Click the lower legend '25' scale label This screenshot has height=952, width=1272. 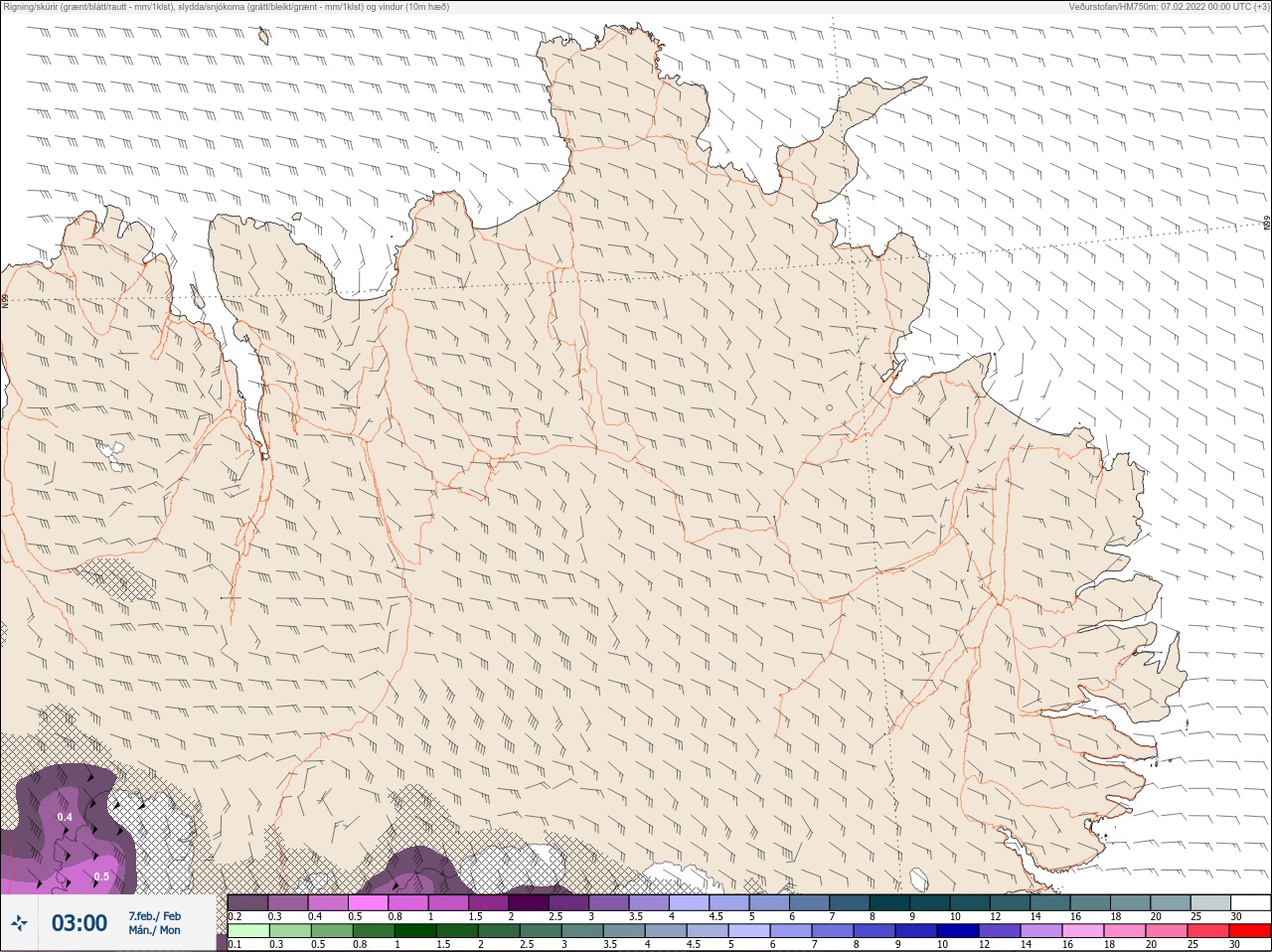point(1192,944)
